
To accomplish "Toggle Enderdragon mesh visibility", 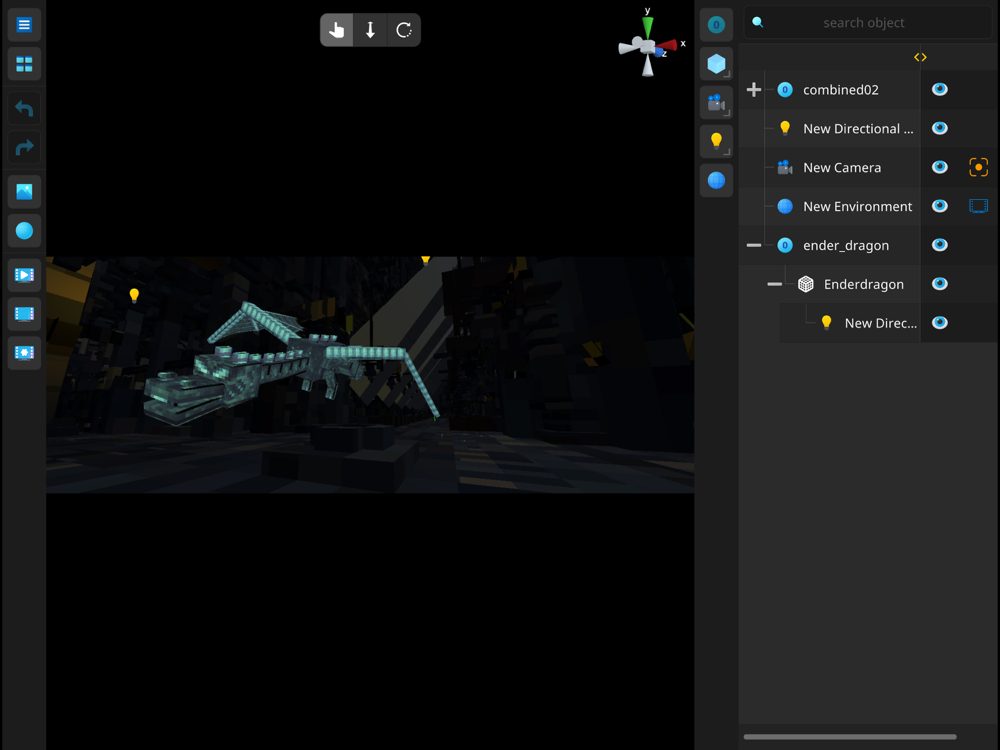I will (939, 284).
